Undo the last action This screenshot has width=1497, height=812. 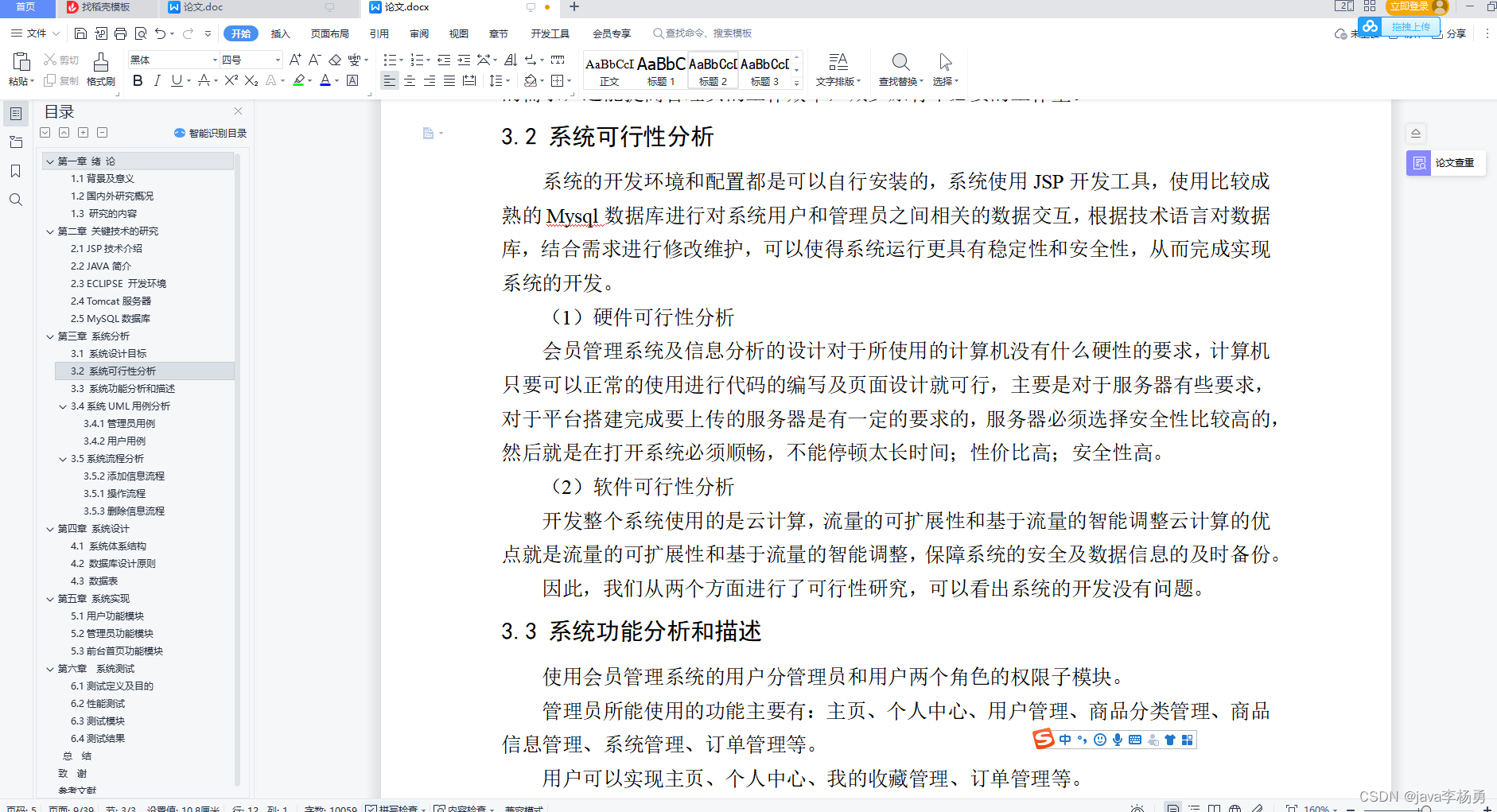click(161, 33)
